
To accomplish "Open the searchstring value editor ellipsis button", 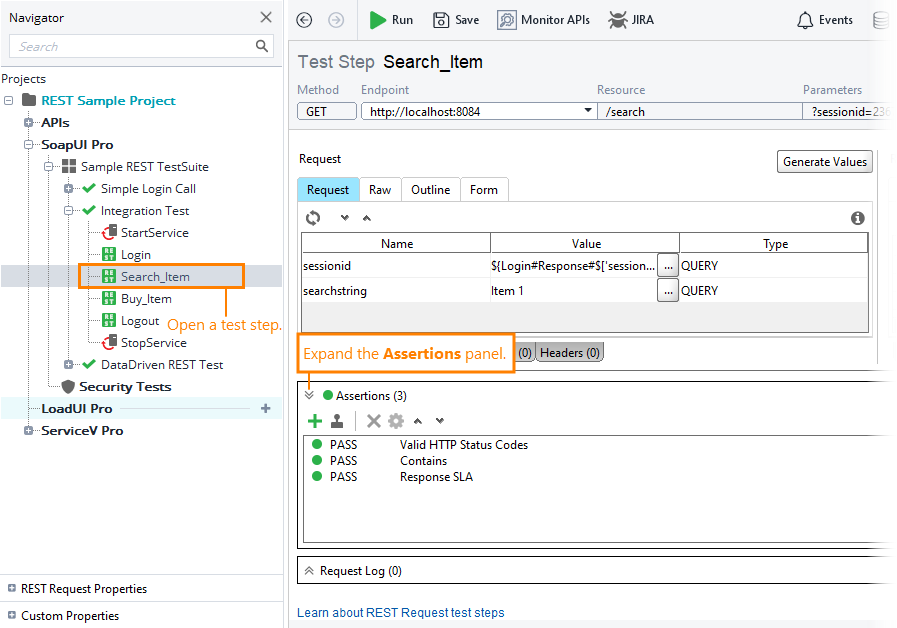I will tap(668, 291).
